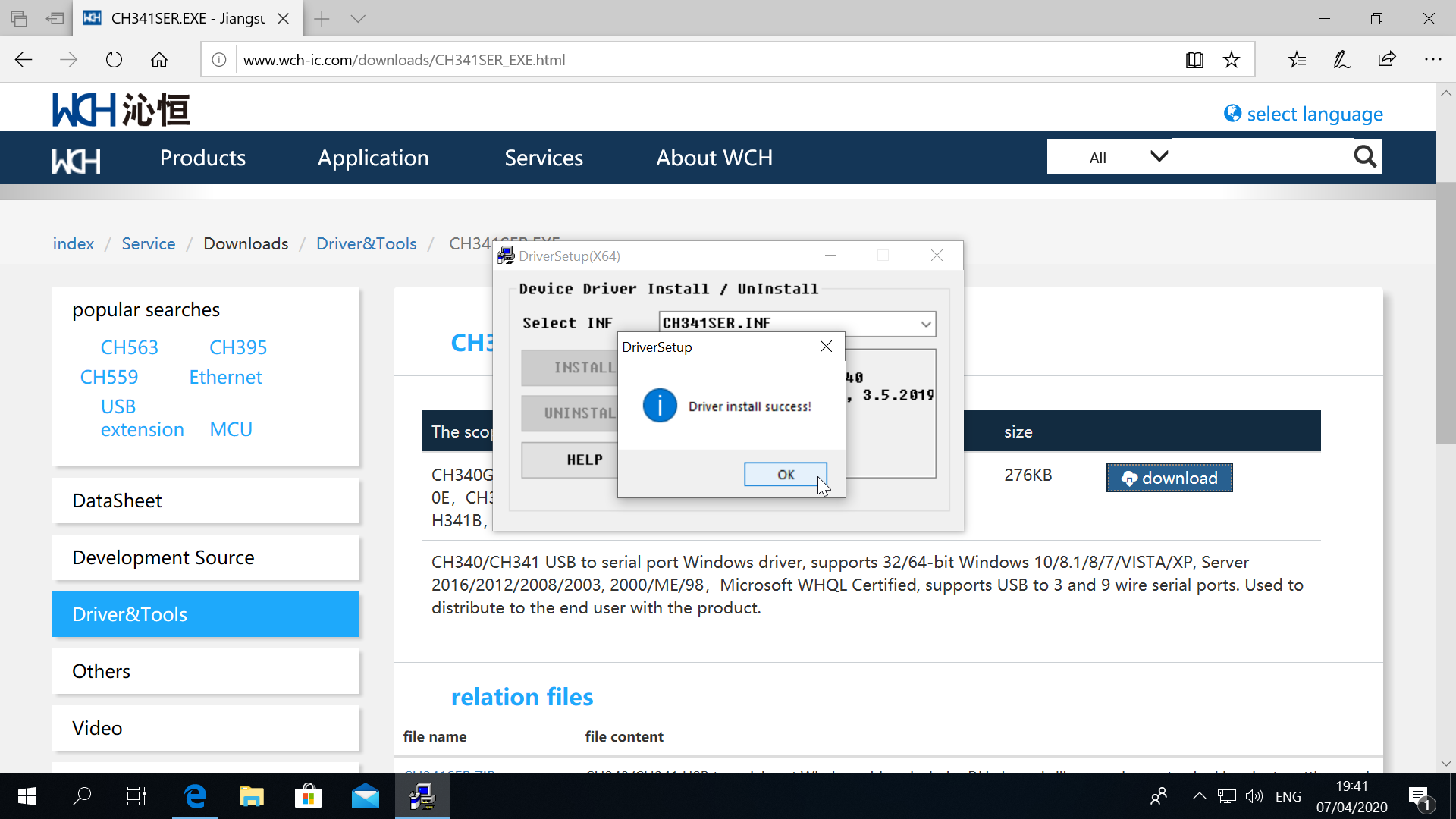Viewport: 1456px width, 819px height.
Task: Open Edge settings and more menu
Action: (x=1432, y=60)
